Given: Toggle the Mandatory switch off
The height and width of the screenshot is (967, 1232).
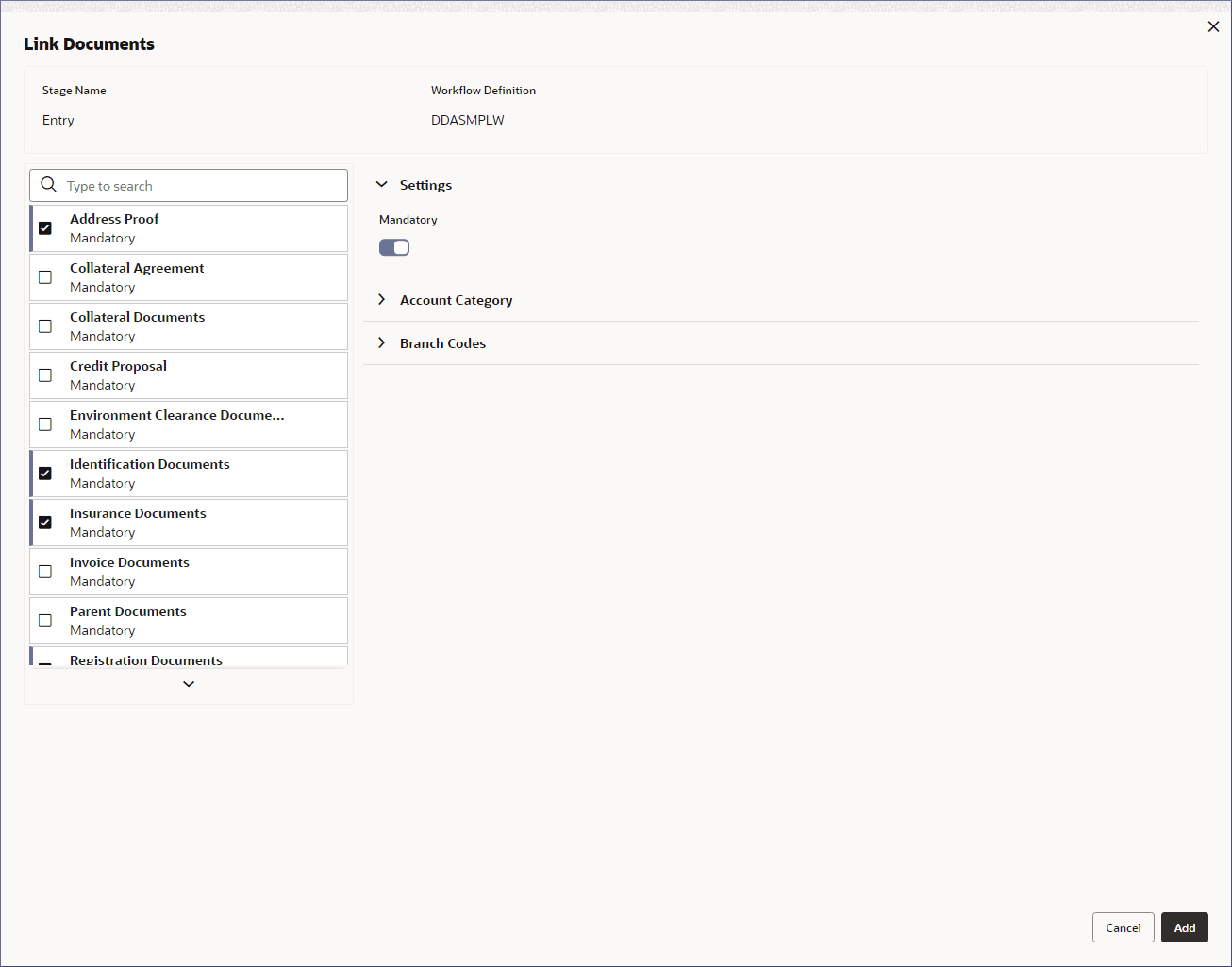Looking at the screenshot, I should 394,247.
